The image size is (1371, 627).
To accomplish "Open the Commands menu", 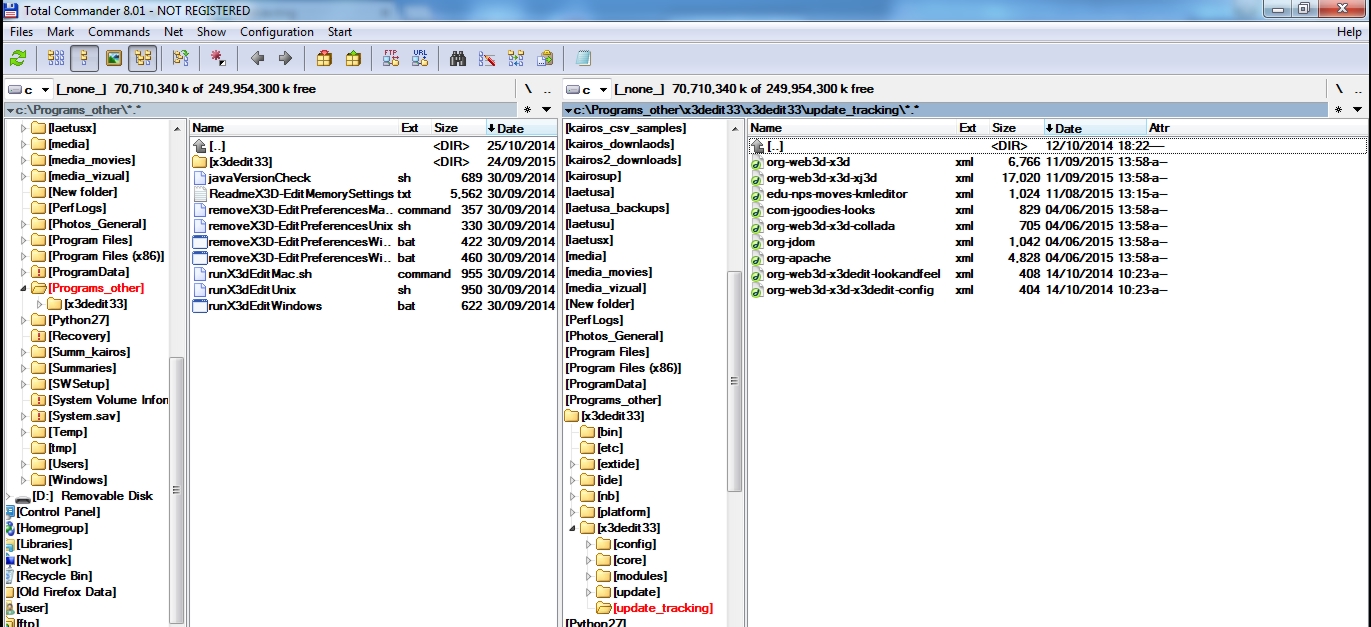I will tap(118, 32).
